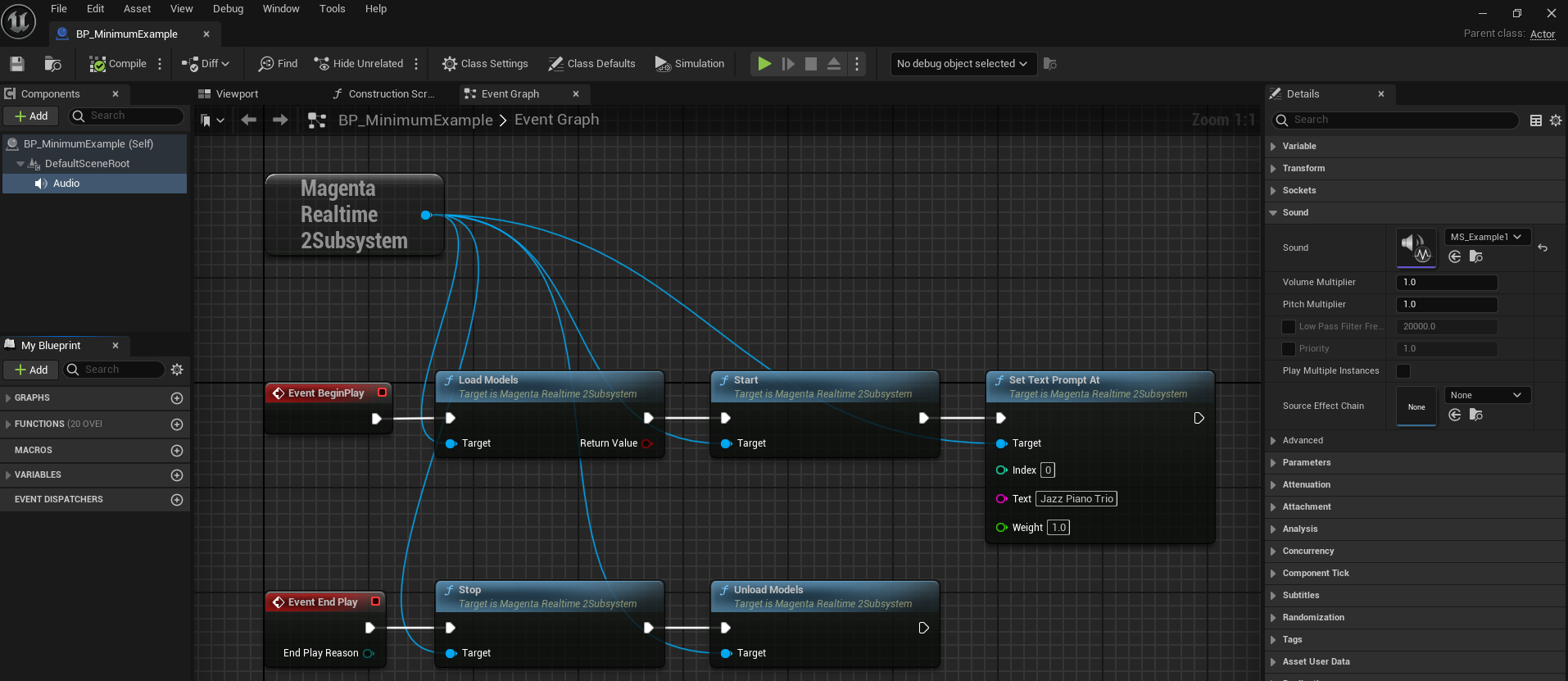Open My Blueprint settings gear

point(177,370)
